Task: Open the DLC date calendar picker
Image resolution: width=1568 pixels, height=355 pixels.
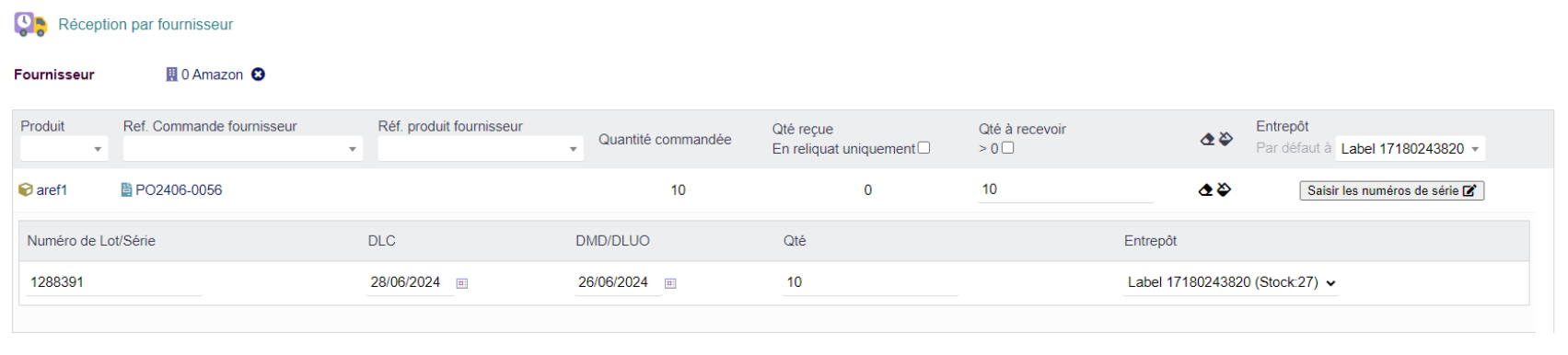Action: coord(462,283)
